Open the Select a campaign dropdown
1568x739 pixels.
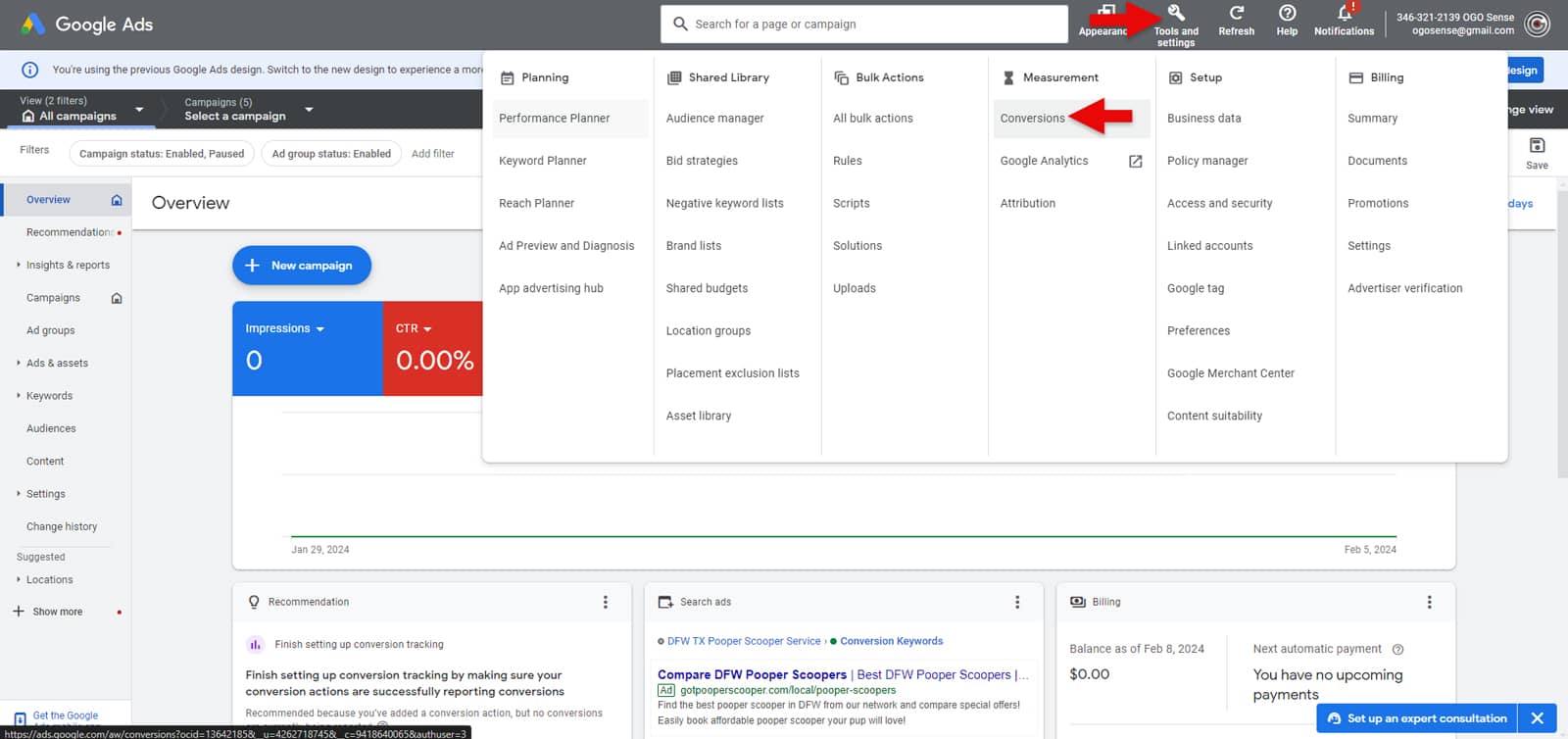point(309,109)
